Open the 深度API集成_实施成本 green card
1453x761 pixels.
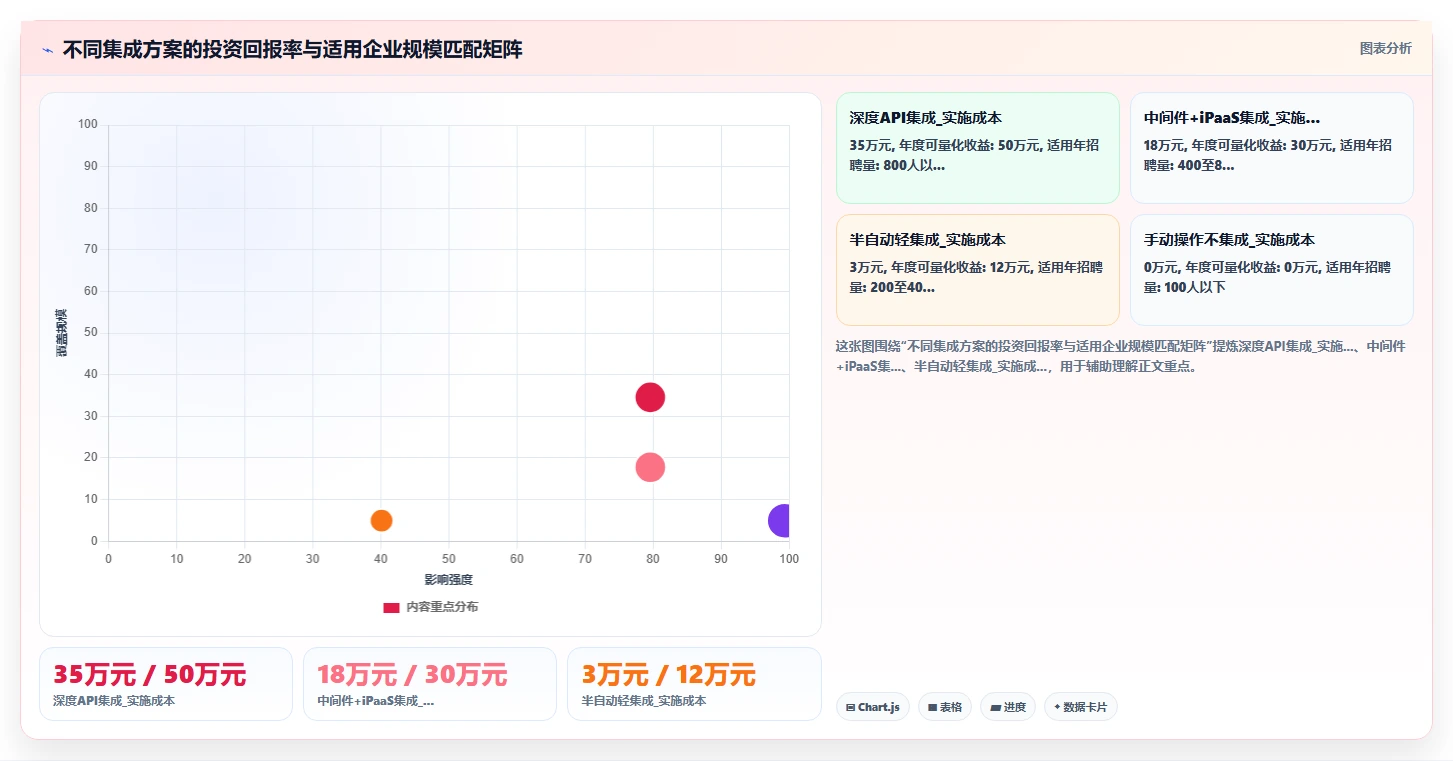point(977,148)
